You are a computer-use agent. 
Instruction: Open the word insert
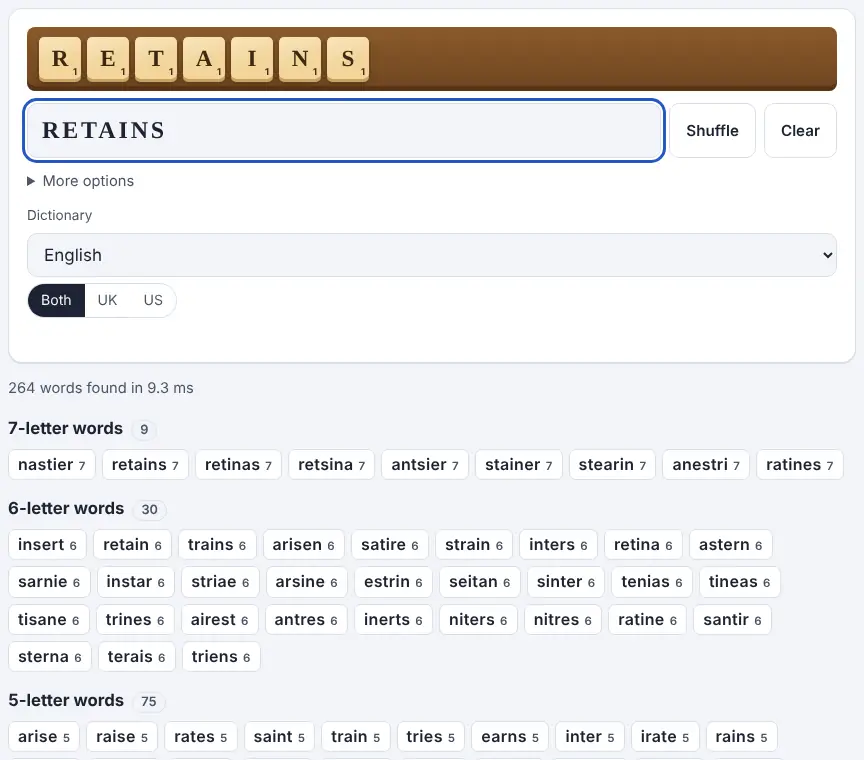pyautogui.click(x=47, y=545)
